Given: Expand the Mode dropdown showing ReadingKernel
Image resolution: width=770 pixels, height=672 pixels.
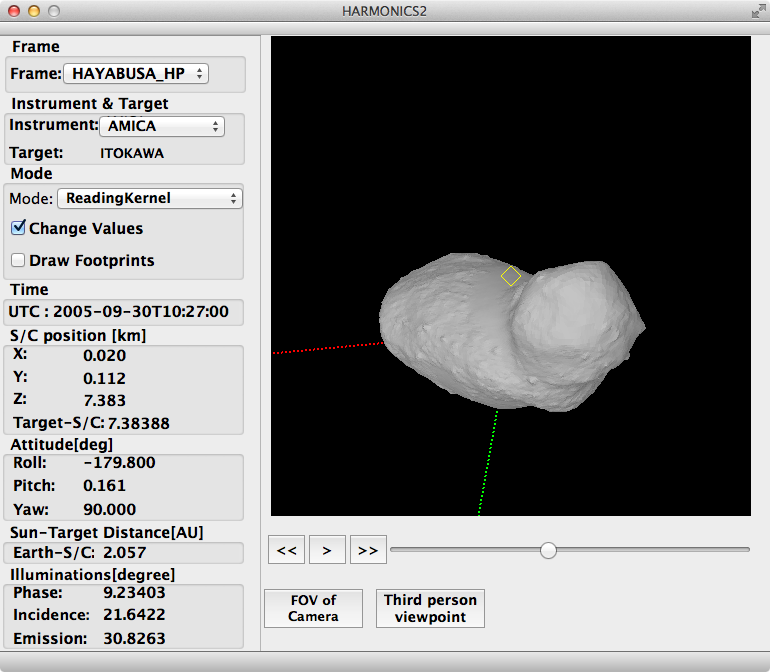Looking at the screenshot, I should tap(149, 198).
